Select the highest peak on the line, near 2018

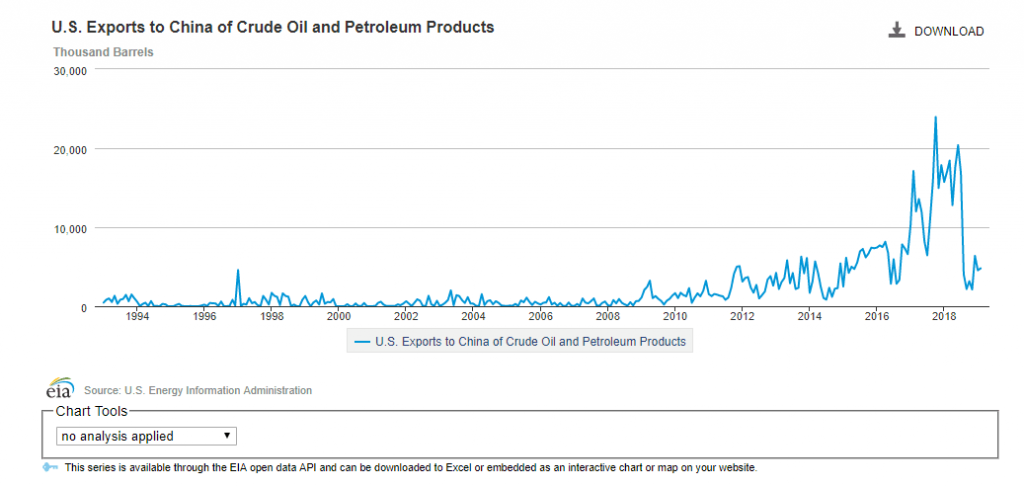click(935, 118)
